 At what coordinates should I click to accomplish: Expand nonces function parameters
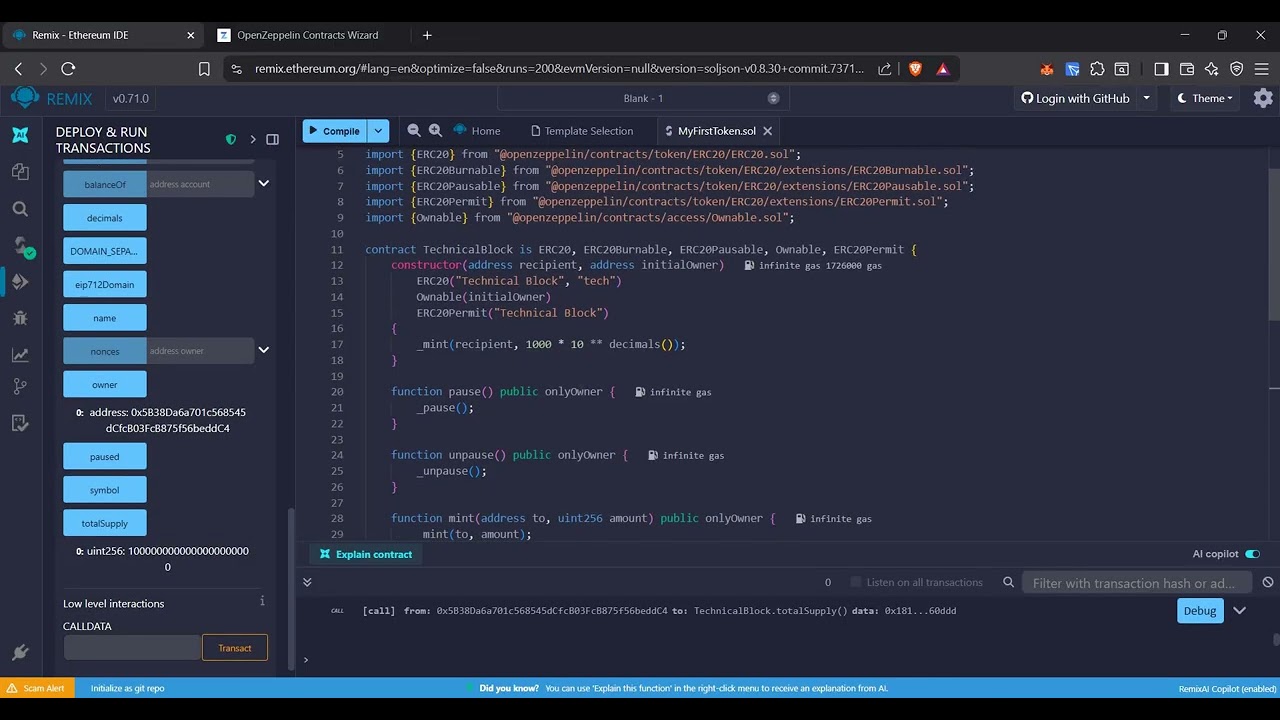(264, 350)
